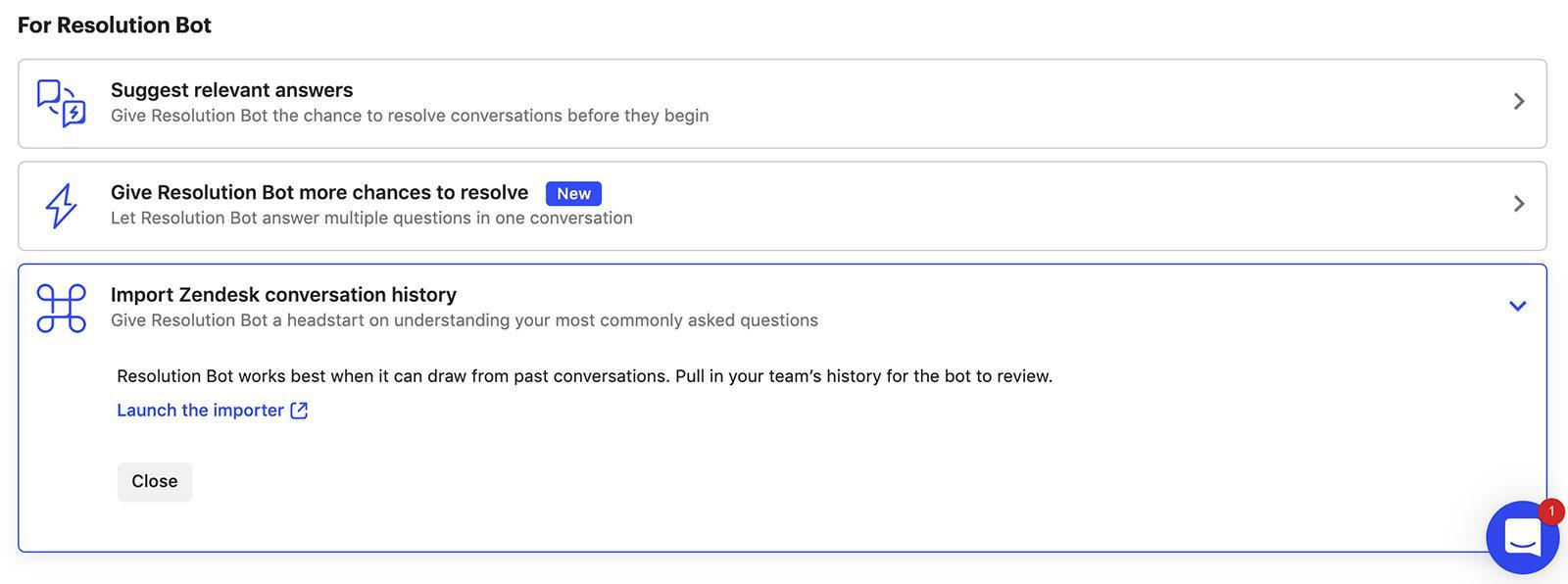Expand Suggest relevant answers with its chevron

click(1518, 102)
